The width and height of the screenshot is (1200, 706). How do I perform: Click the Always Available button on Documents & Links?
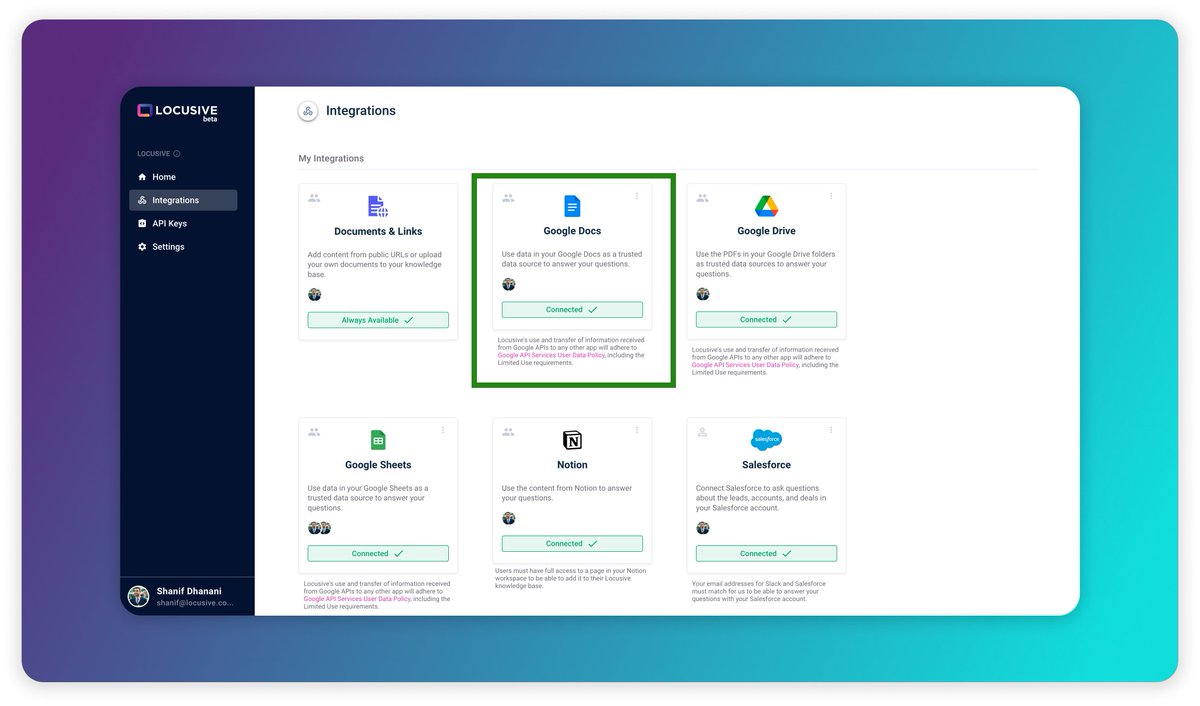pos(378,320)
